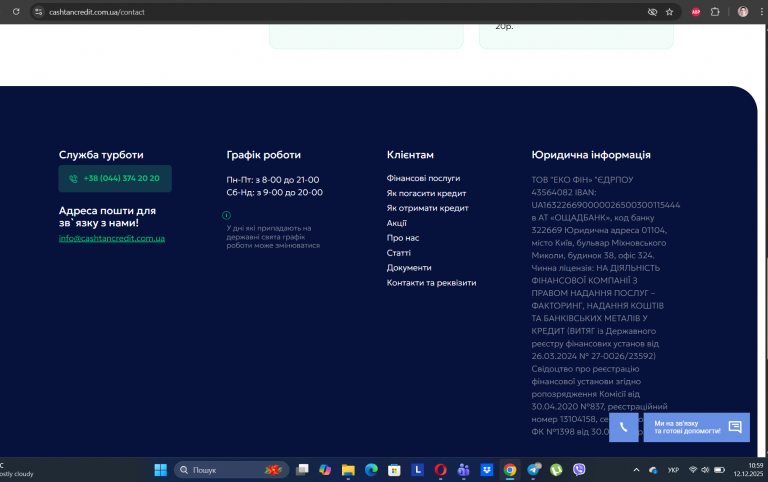Screen dimensions: 768x482
Task: Open Контакти та реквізити link
Action: [x=432, y=283]
